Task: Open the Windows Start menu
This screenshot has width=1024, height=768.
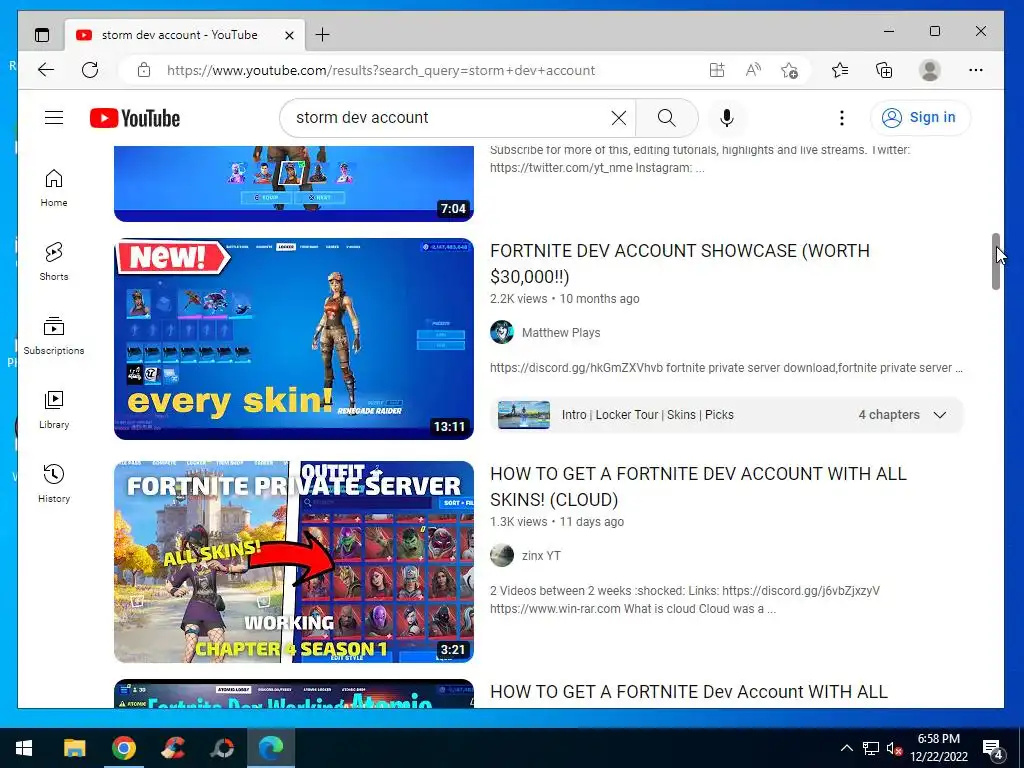Action: (x=24, y=748)
